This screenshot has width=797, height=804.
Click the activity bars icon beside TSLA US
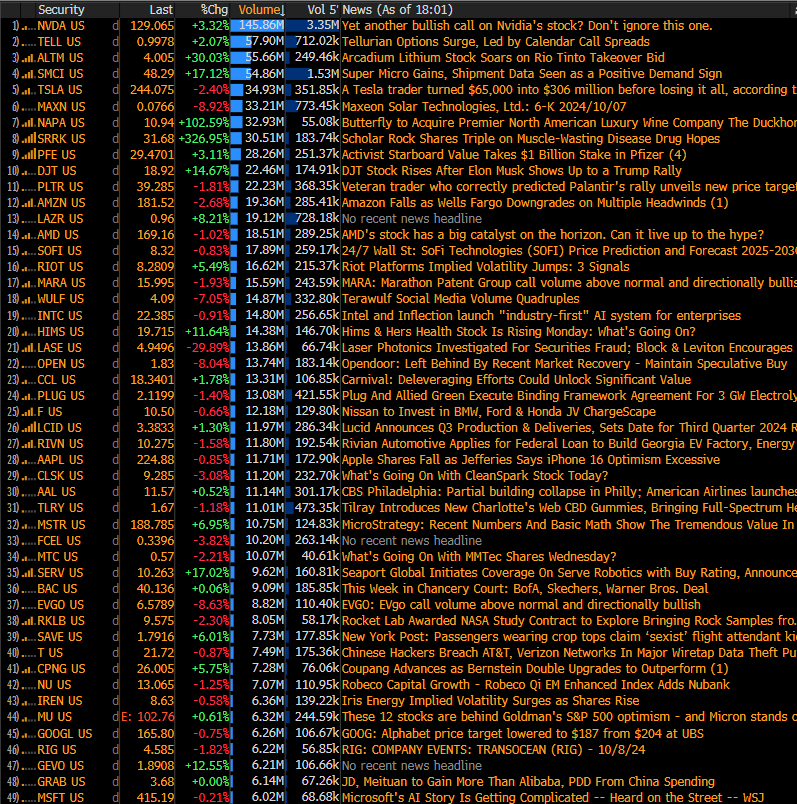click(x=28, y=90)
